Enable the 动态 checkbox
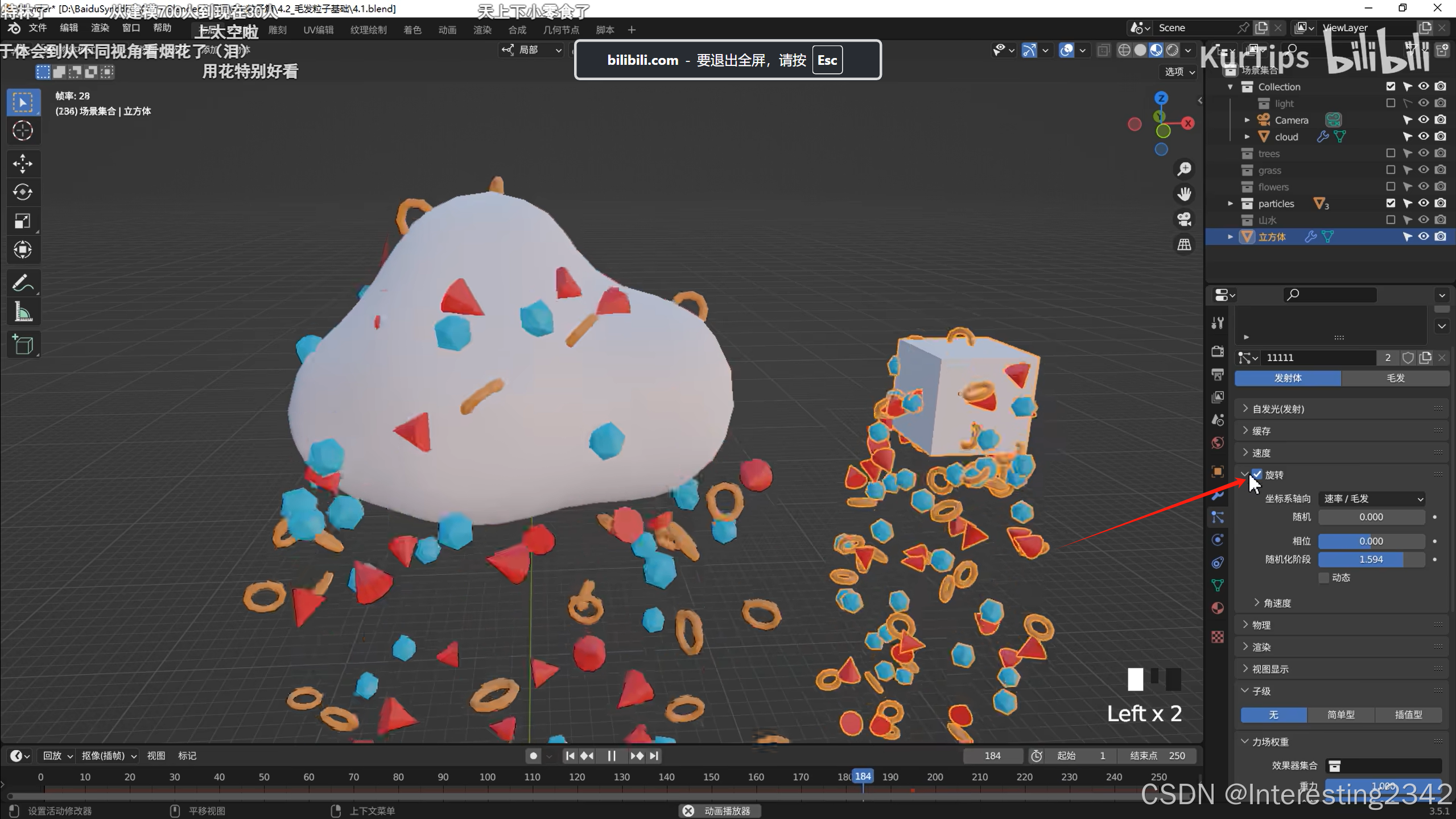1456x819 pixels. click(x=1324, y=577)
